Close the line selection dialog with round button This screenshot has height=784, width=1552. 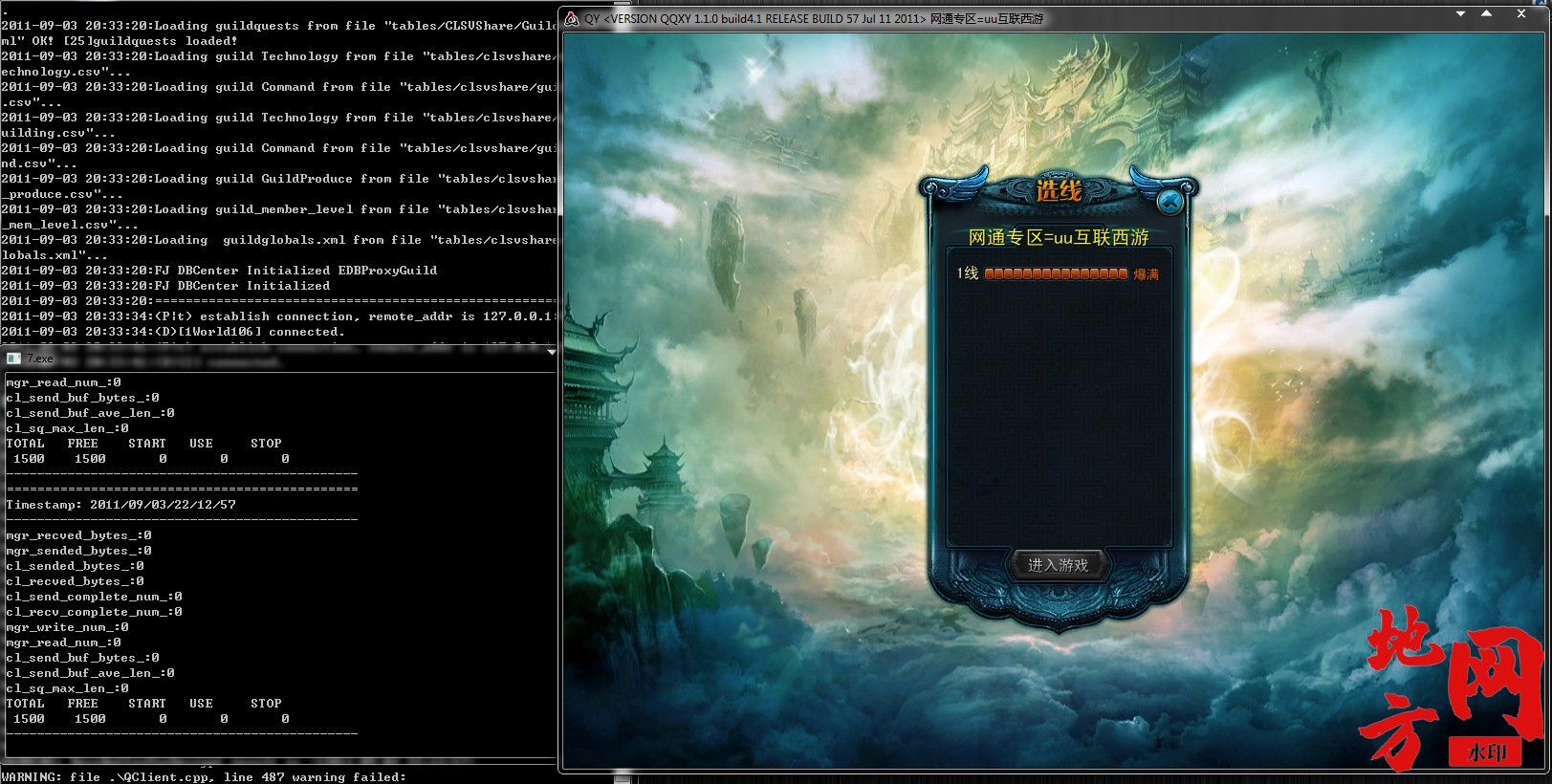[x=1169, y=203]
